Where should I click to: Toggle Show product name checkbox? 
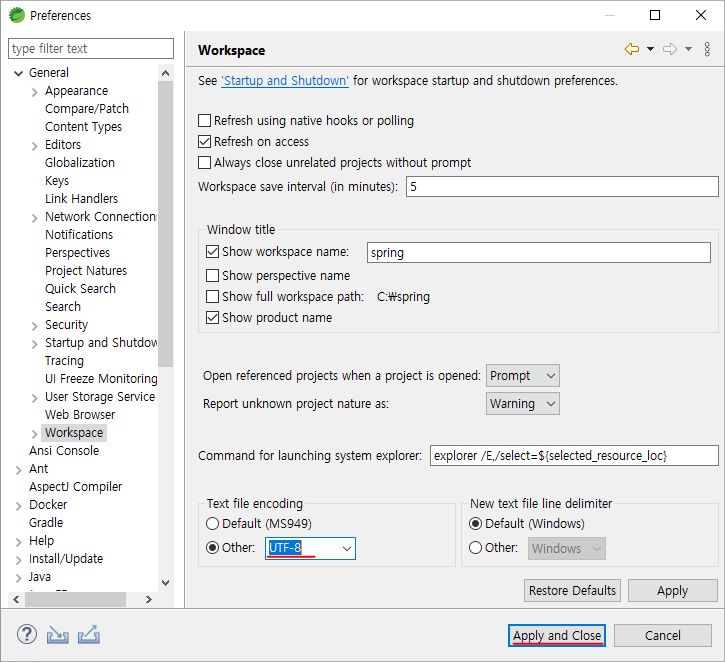(212, 318)
